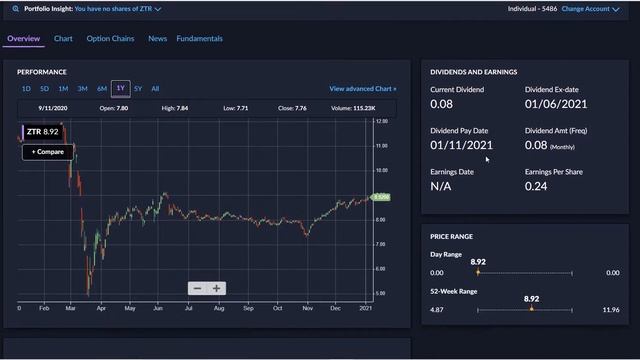Click the DIVIDENDS AND EARNINGS heading
The width and height of the screenshot is (640, 360).
click(473, 72)
